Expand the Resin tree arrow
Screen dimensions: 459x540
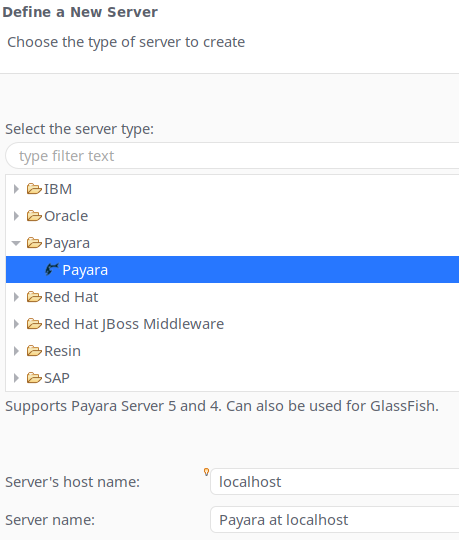click(16, 351)
